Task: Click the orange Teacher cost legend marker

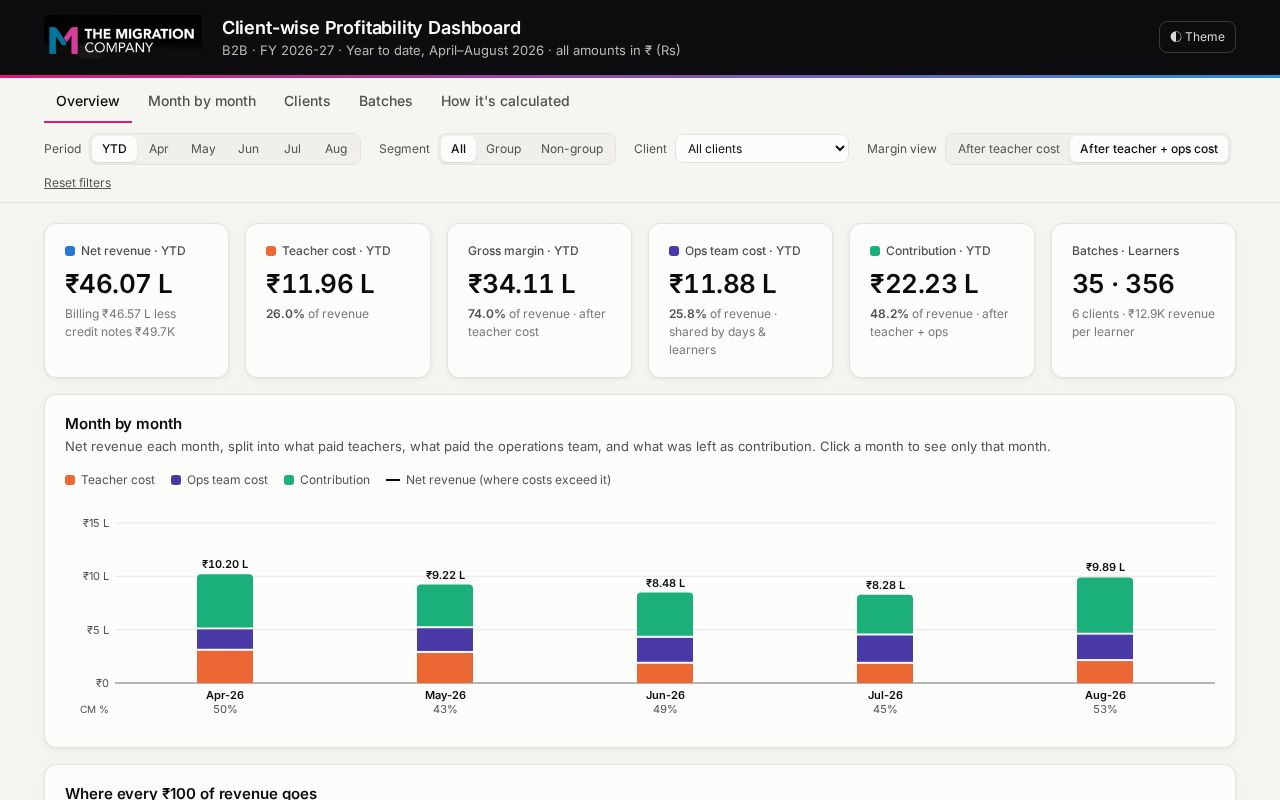Action: (70, 480)
